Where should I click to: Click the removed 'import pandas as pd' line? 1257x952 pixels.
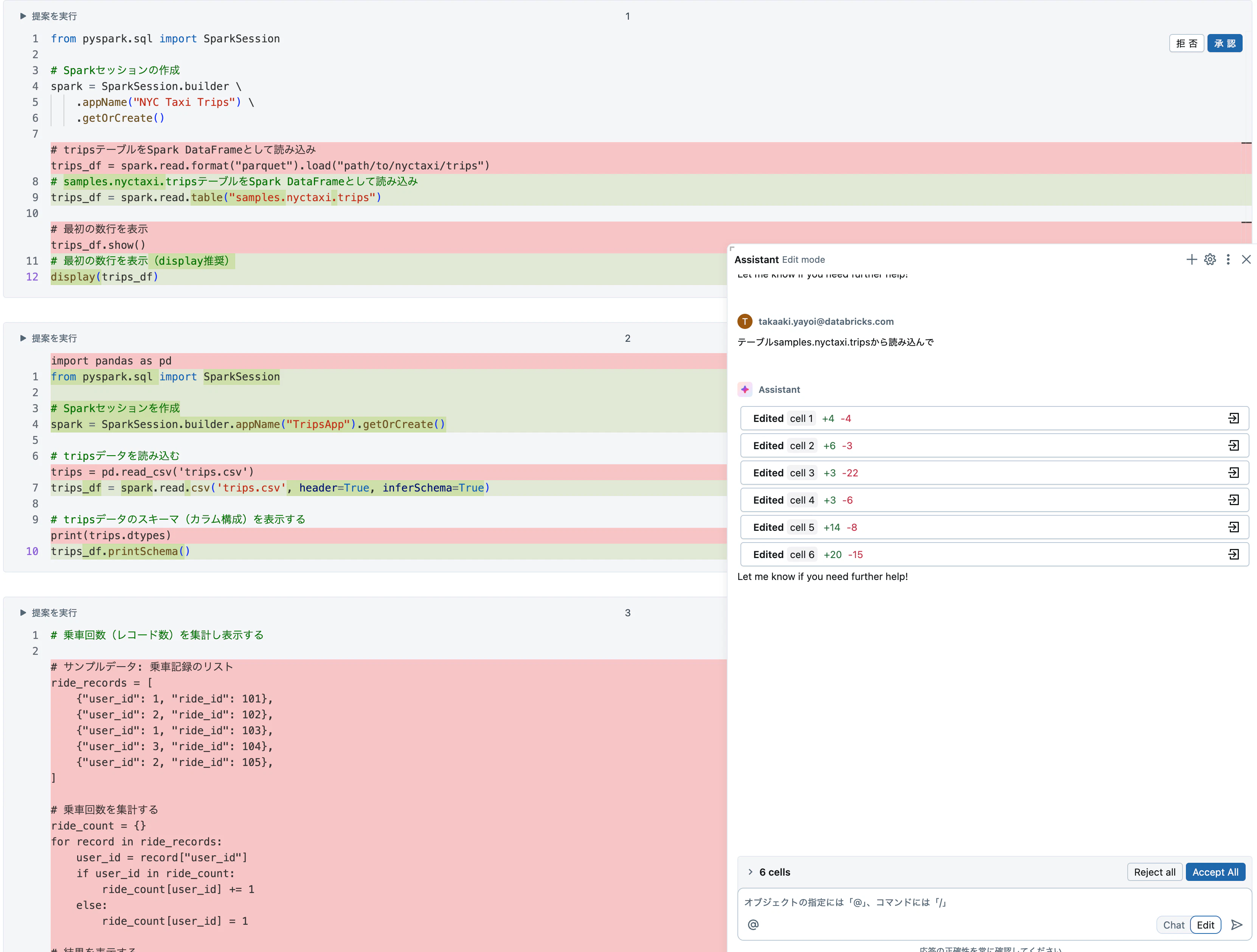pyautogui.click(x=112, y=361)
